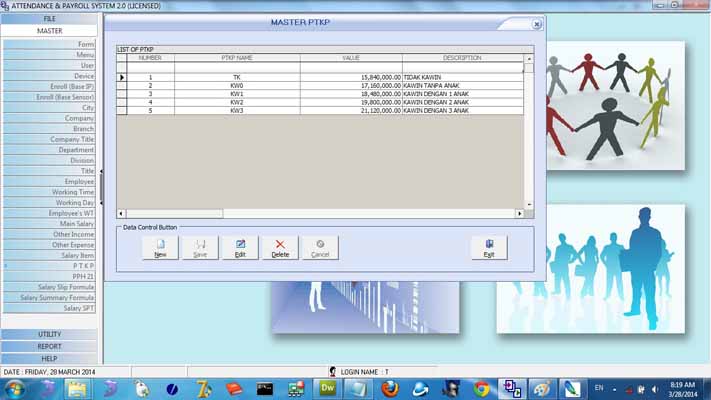Open the Company Title item
This screenshot has width=711, height=400.
click(49, 139)
